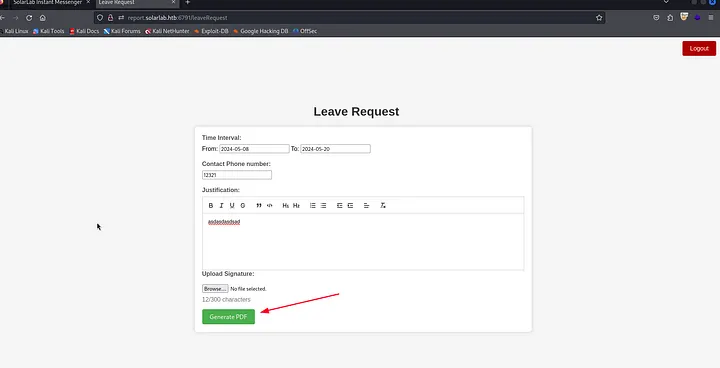Apply blockquote formatting in the editor
The image size is (720, 368).
pos(259,205)
